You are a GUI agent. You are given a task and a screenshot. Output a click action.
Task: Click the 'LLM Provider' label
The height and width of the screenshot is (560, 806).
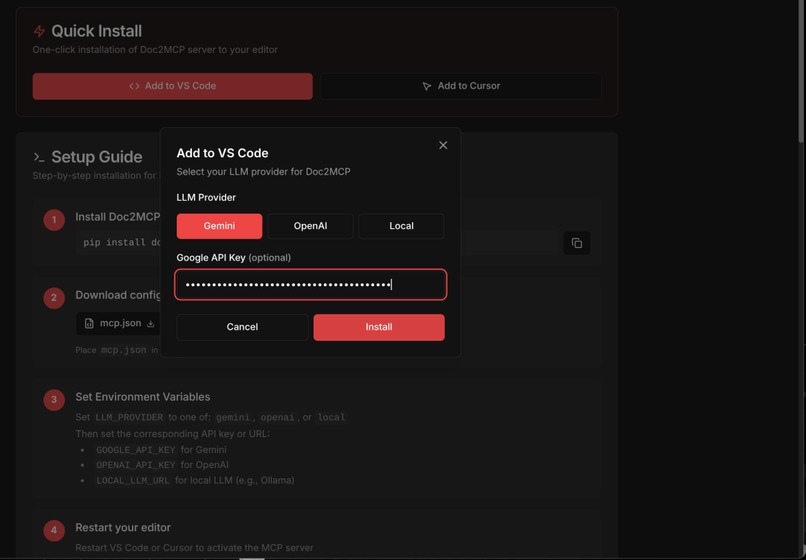[x=206, y=197]
